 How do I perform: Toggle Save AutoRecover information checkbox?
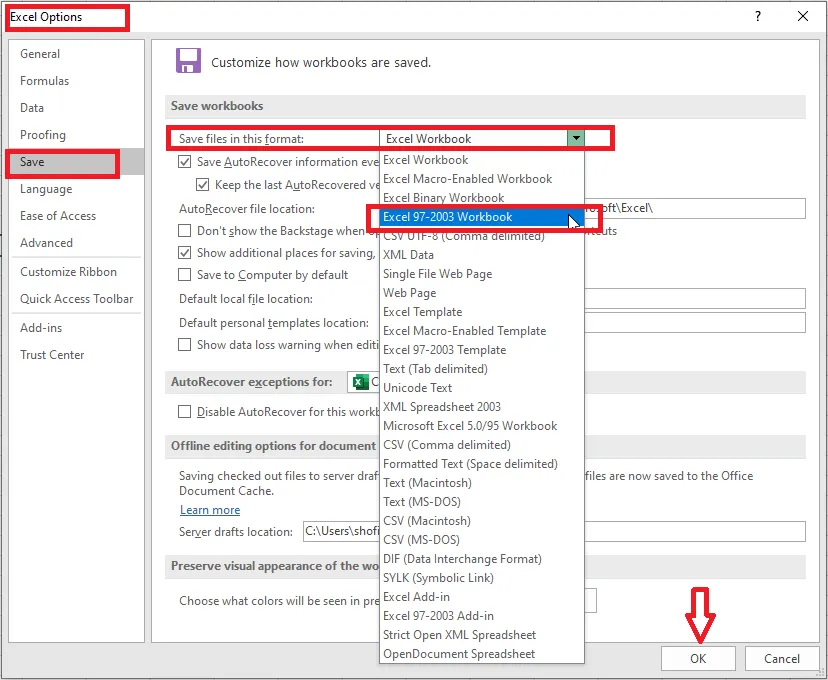tap(184, 162)
